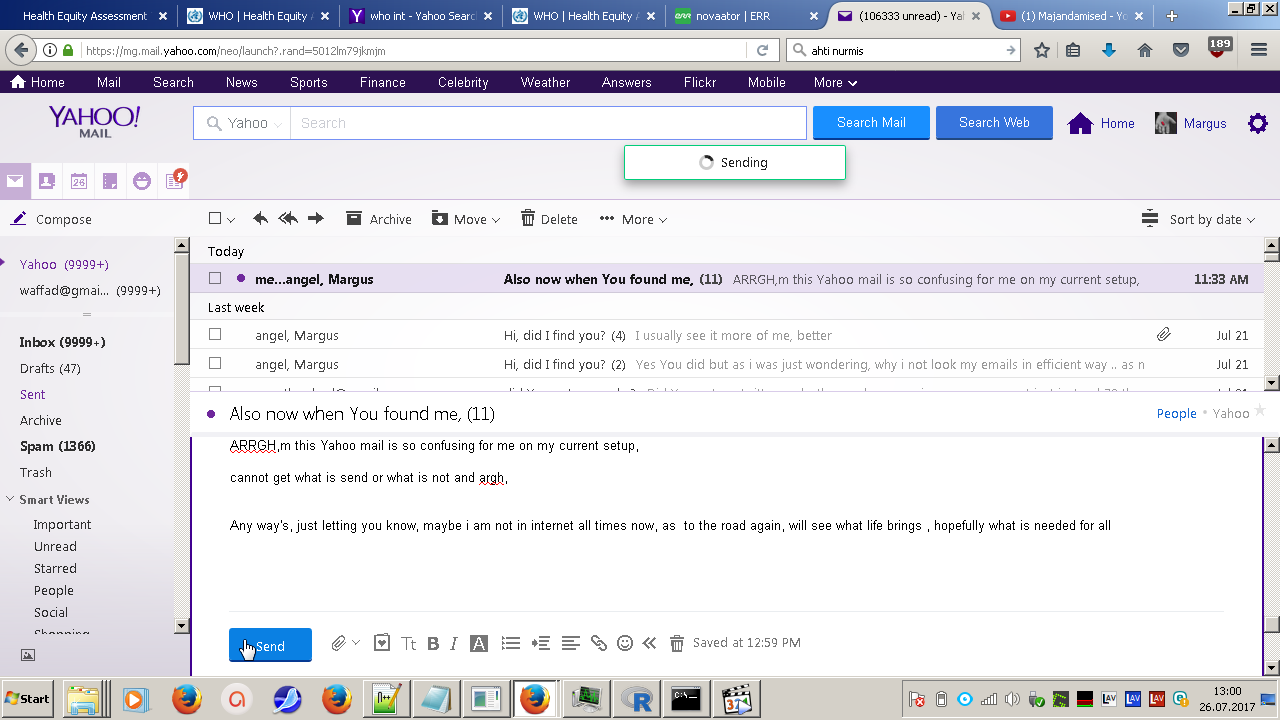This screenshot has height=720, width=1280.
Task: Click the Forward arrow icon
Action: point(316,219)
